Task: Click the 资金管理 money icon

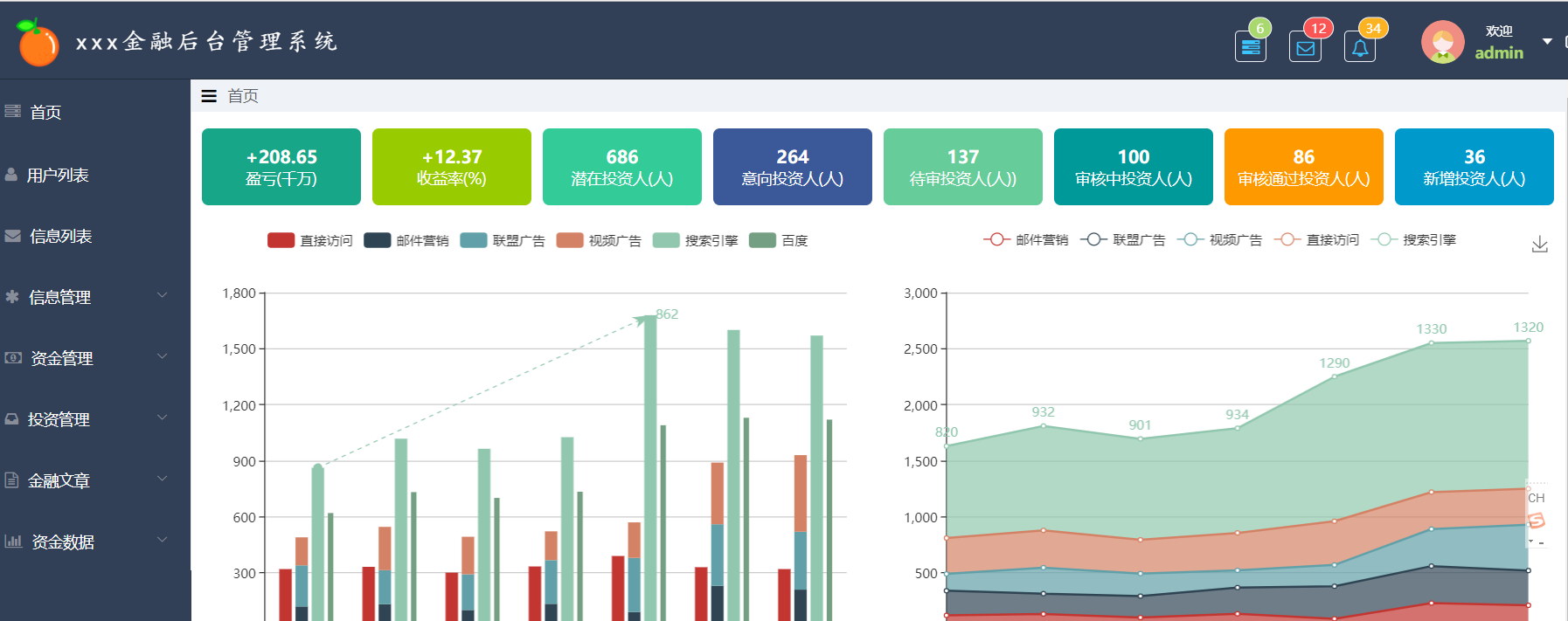Action: pyautogui.click(x=13, y=357)
